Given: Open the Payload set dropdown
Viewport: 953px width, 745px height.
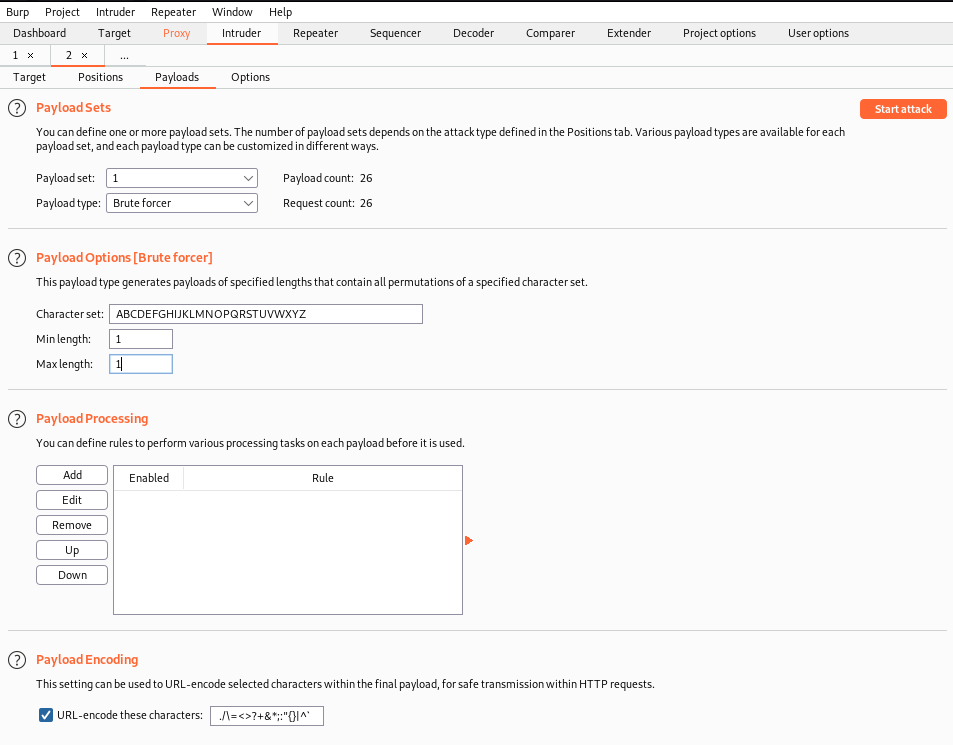Looking at the screenshot, I should [182, 178].
